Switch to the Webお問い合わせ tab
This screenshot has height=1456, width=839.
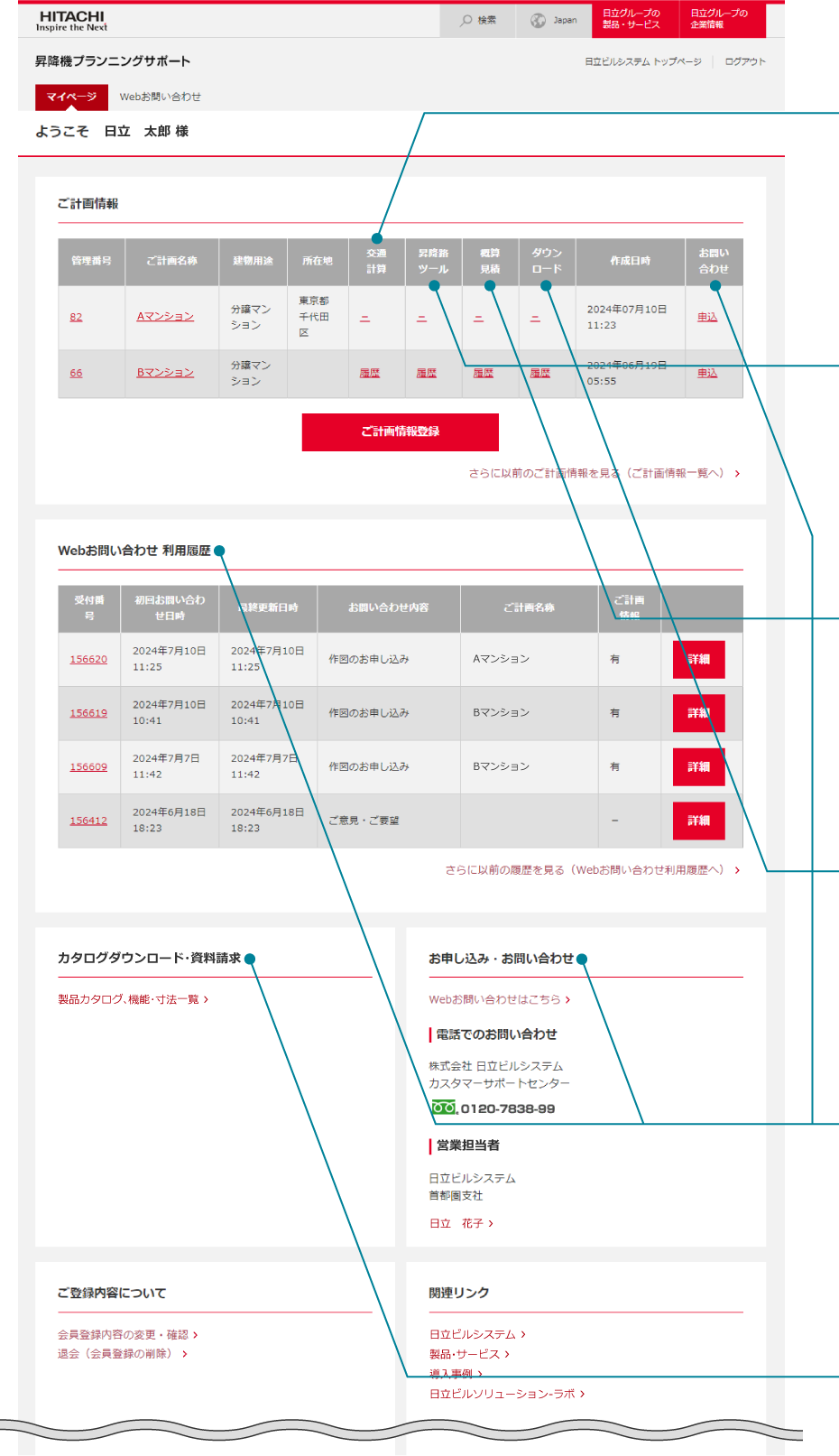pos(161,97)
